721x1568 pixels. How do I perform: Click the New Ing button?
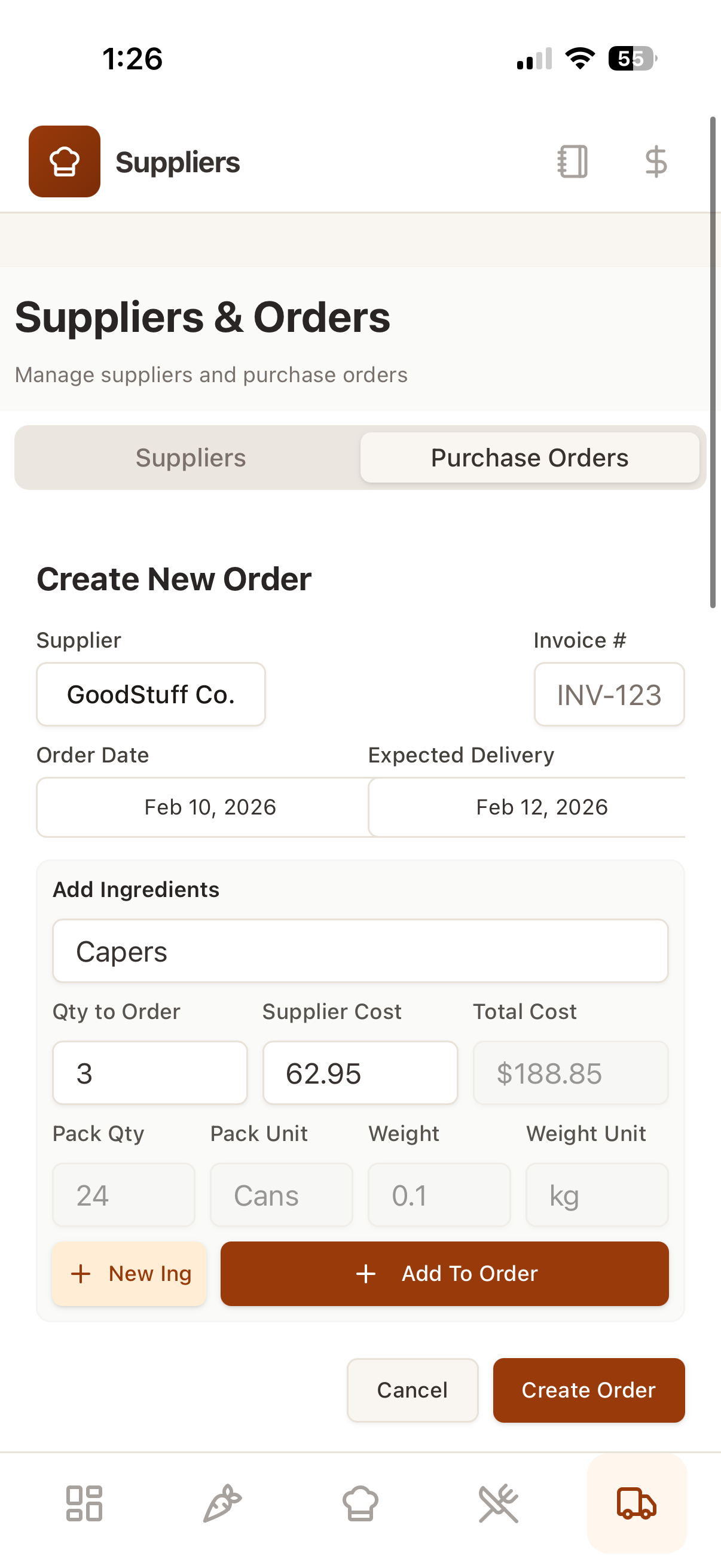click(x=130, y=1273)
